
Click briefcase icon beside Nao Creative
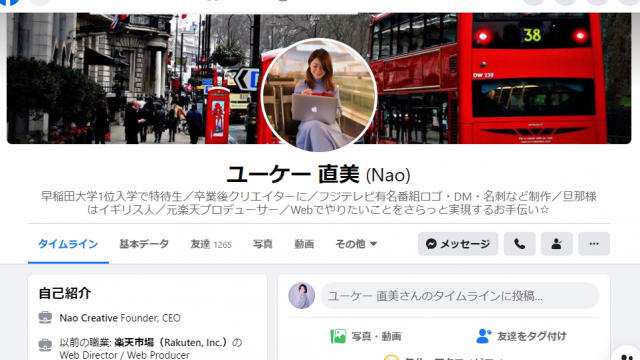click(x=45, y=317)
